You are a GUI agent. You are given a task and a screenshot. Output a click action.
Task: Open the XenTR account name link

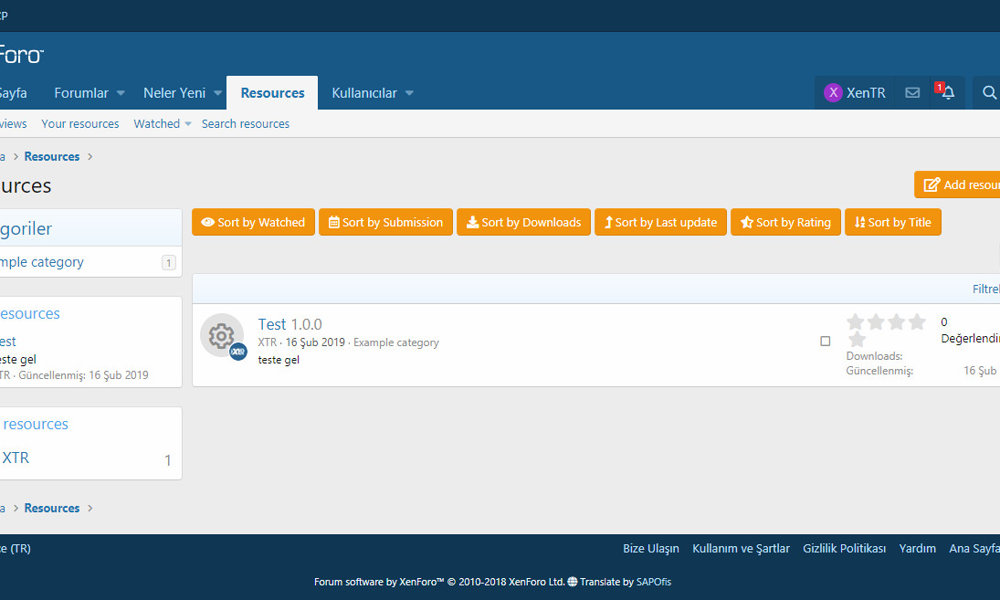coord(865,93)
